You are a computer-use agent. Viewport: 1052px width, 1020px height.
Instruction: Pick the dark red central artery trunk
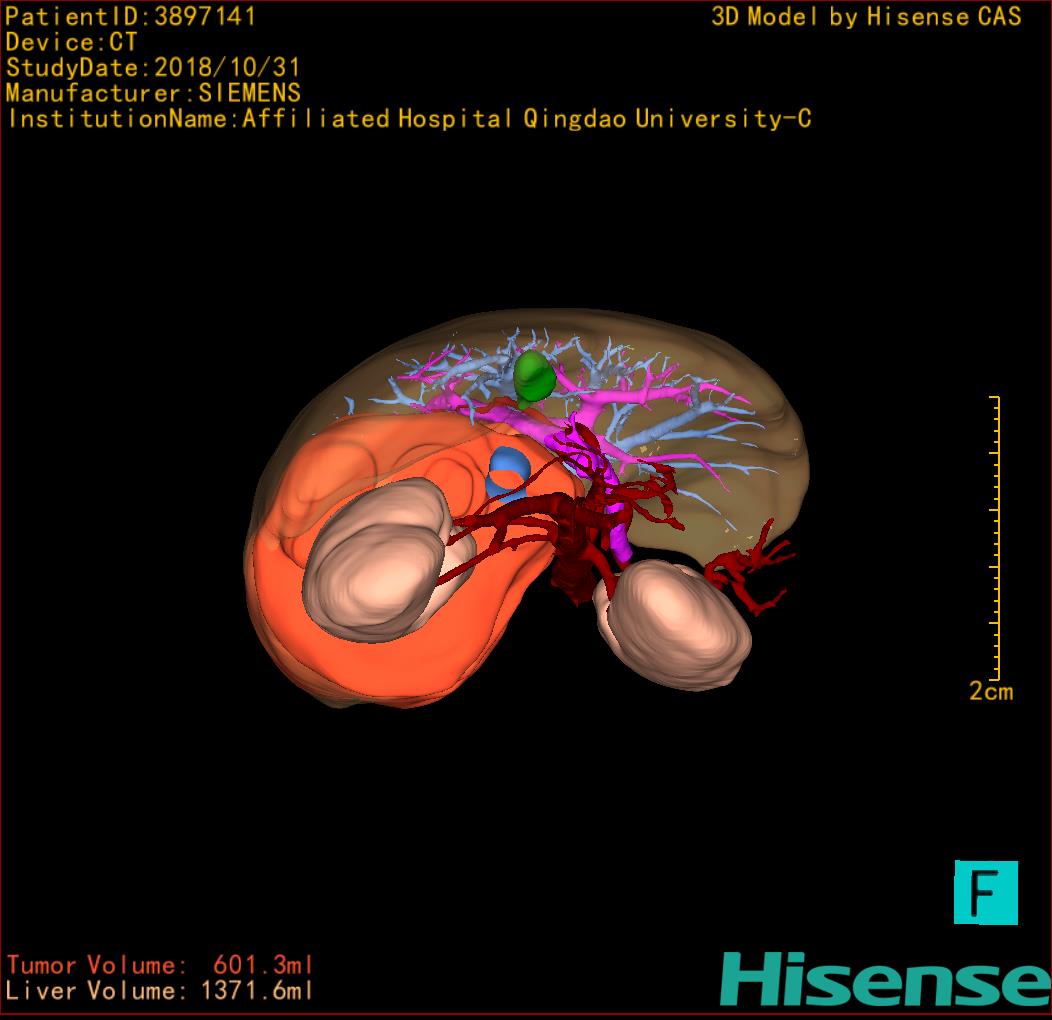[578, 560]
